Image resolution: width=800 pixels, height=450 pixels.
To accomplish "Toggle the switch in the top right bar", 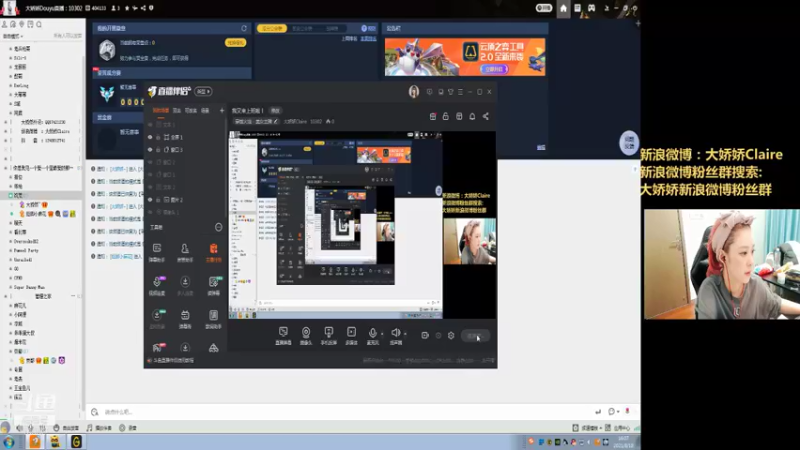I will pyautogui.click(x=544, y=8).
